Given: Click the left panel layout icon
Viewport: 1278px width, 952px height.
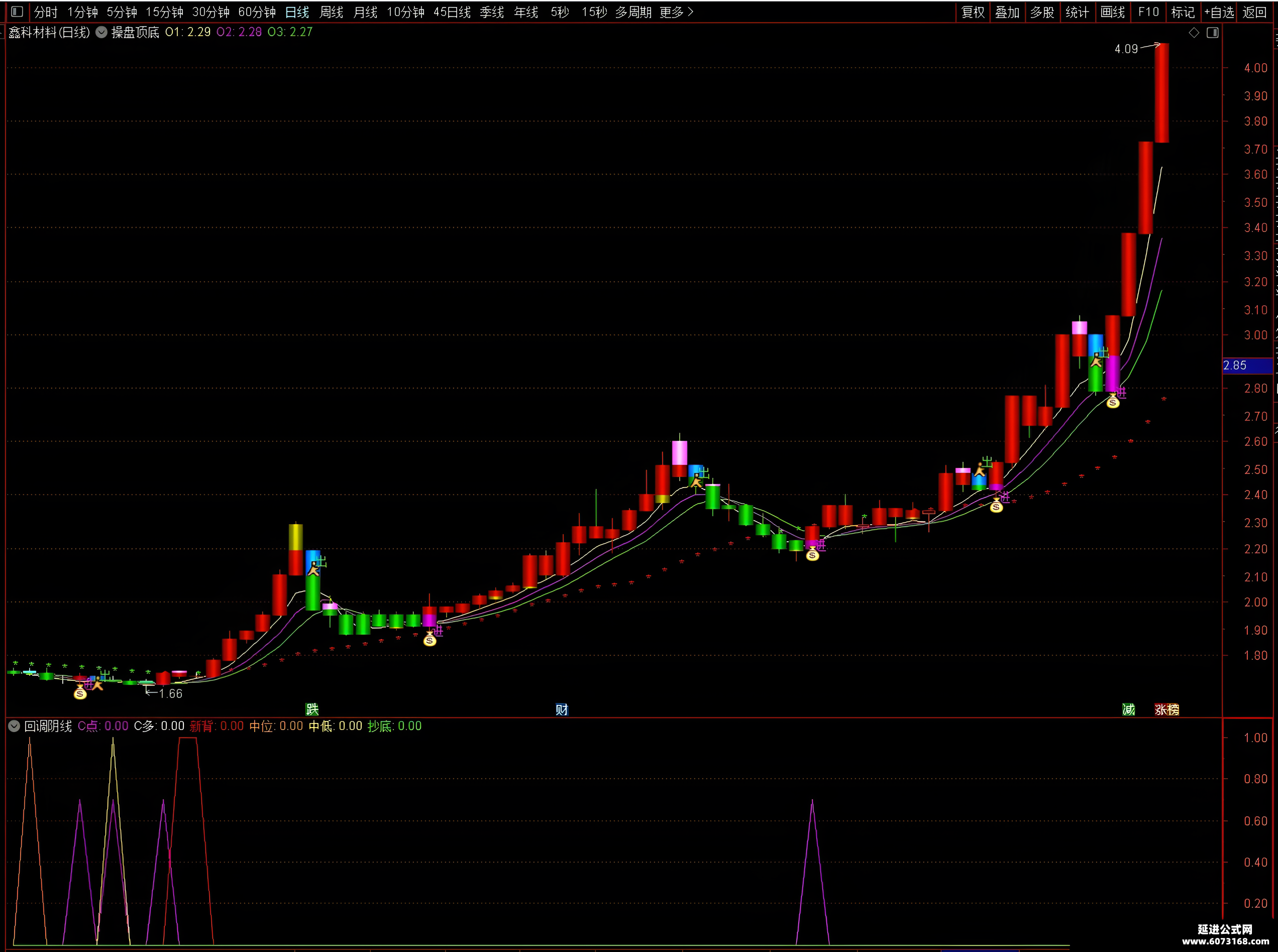Looking at the screenshot, I should 17,12.
